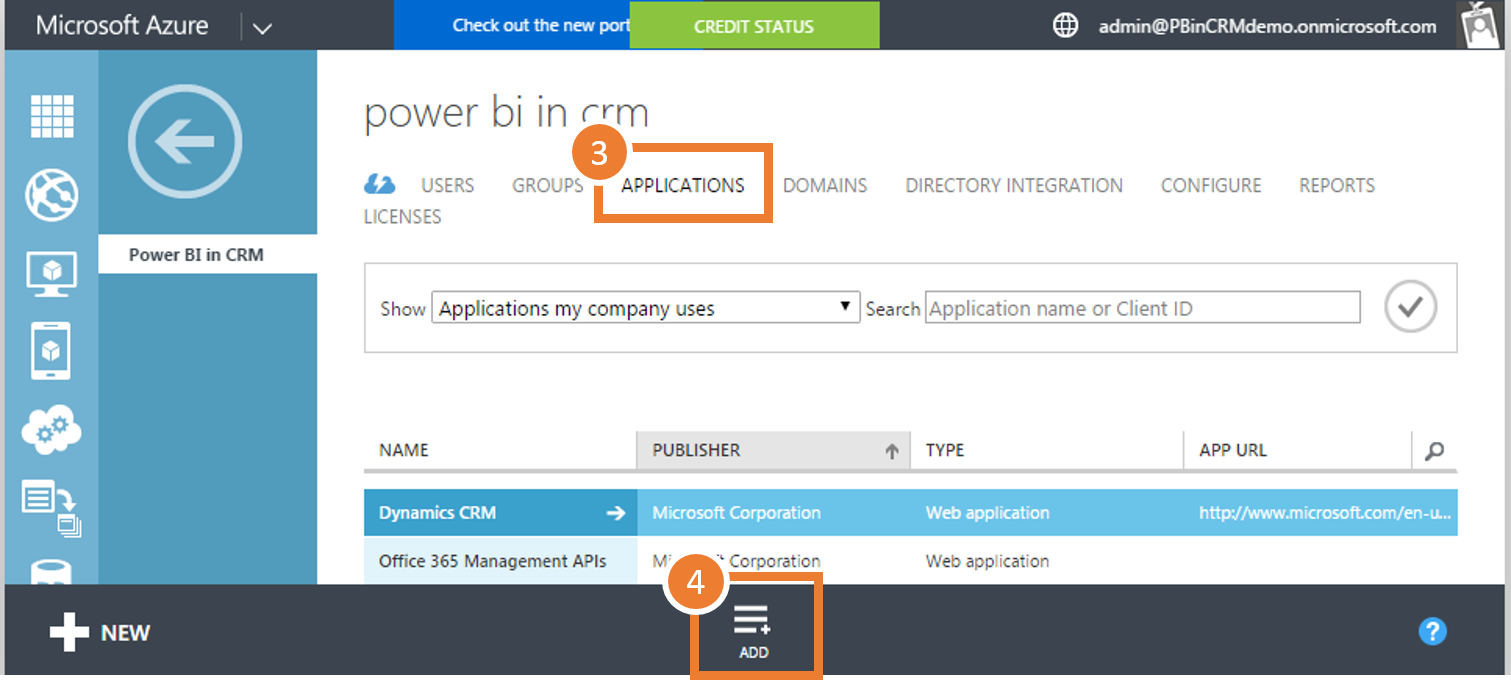Screen dimensions: 1511x680
Task: Click the Application name or Client ID search field
Action: click(x=1143, y=308)
